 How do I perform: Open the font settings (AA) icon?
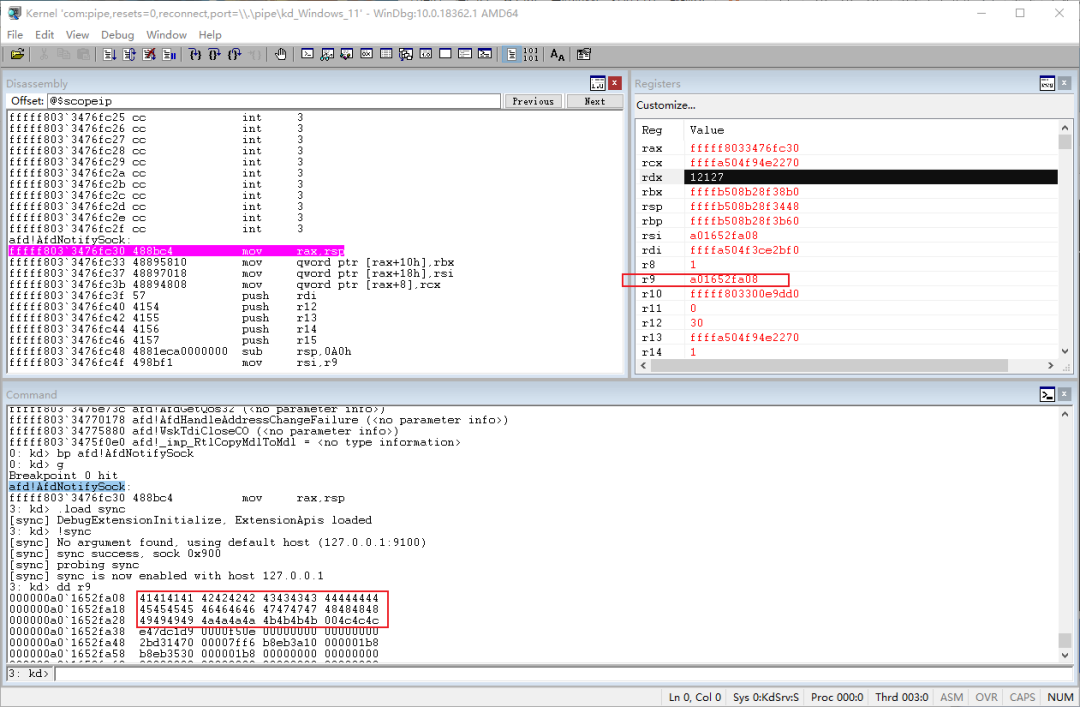pyautogui.click(x=557, y=54)
